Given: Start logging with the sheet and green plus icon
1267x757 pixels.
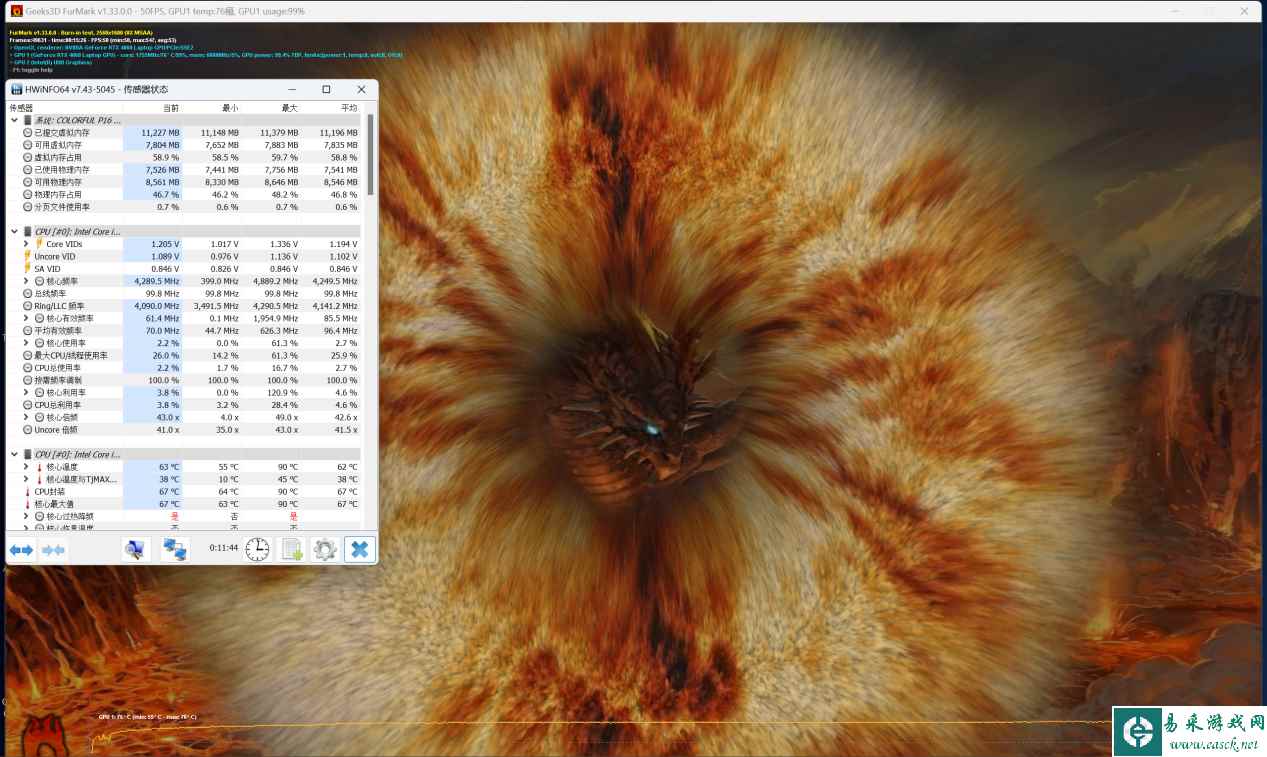Looking at the screenshot, I should click(291, 548).
